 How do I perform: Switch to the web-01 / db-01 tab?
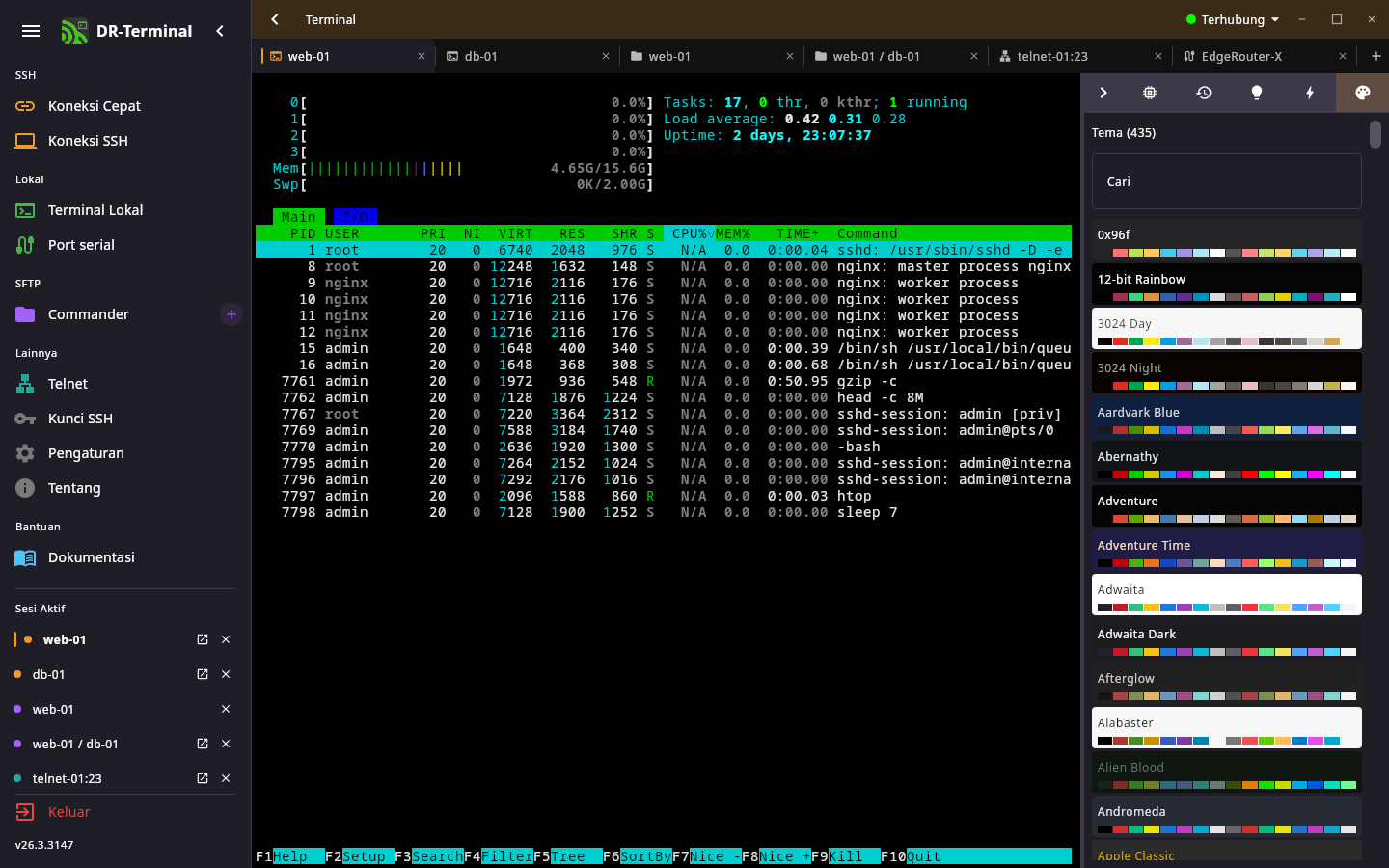click(x=896, y=56)
